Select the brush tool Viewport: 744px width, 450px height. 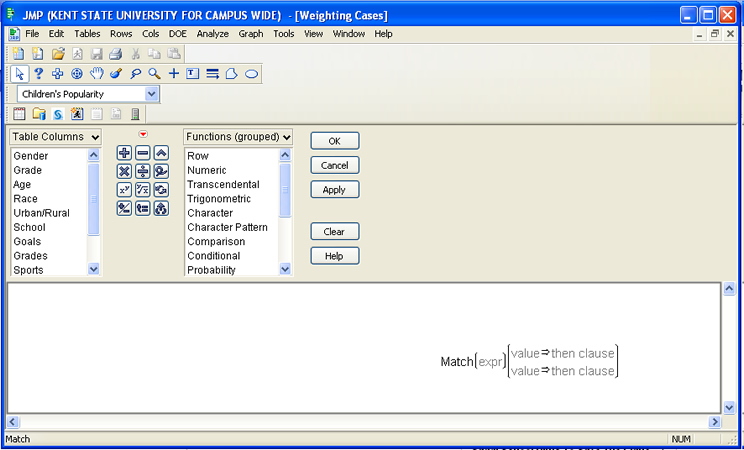[x=116, y=74]
